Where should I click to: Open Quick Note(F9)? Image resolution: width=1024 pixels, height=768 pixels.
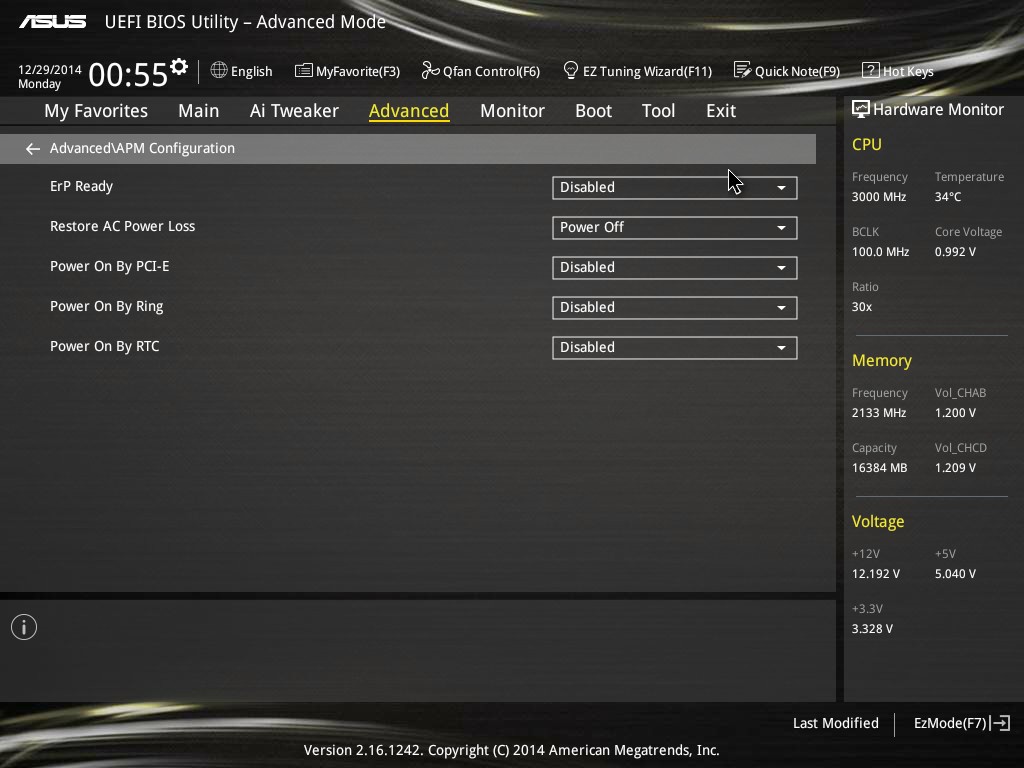[x=787, y=71]
